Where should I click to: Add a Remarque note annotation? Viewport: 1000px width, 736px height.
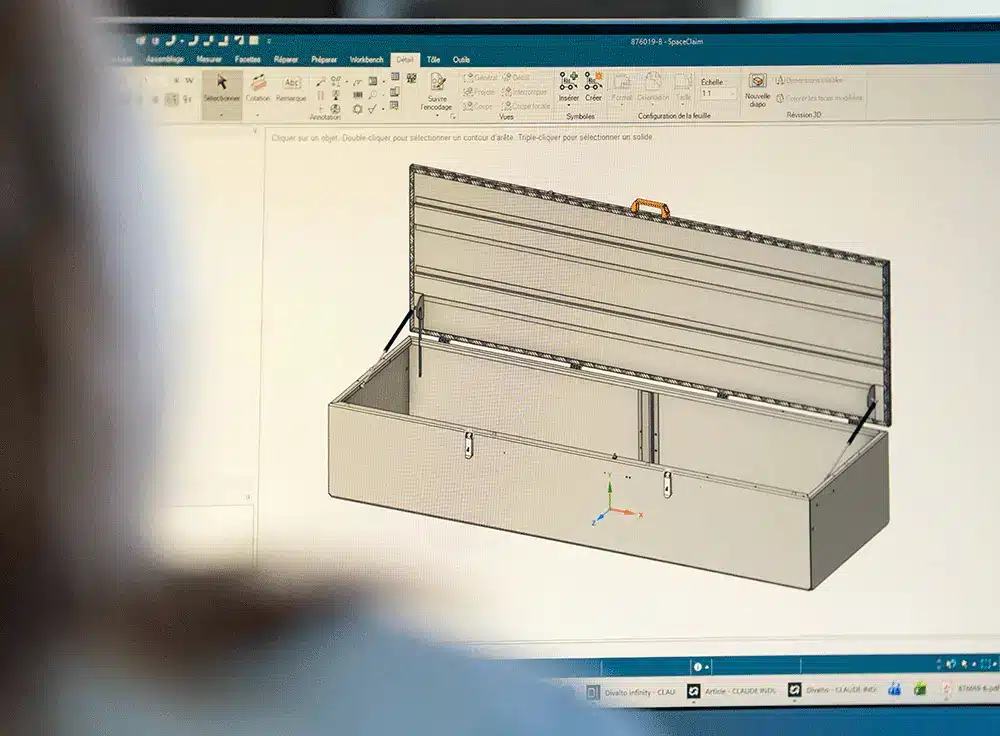pyautogui.click(x=291, y=88)
